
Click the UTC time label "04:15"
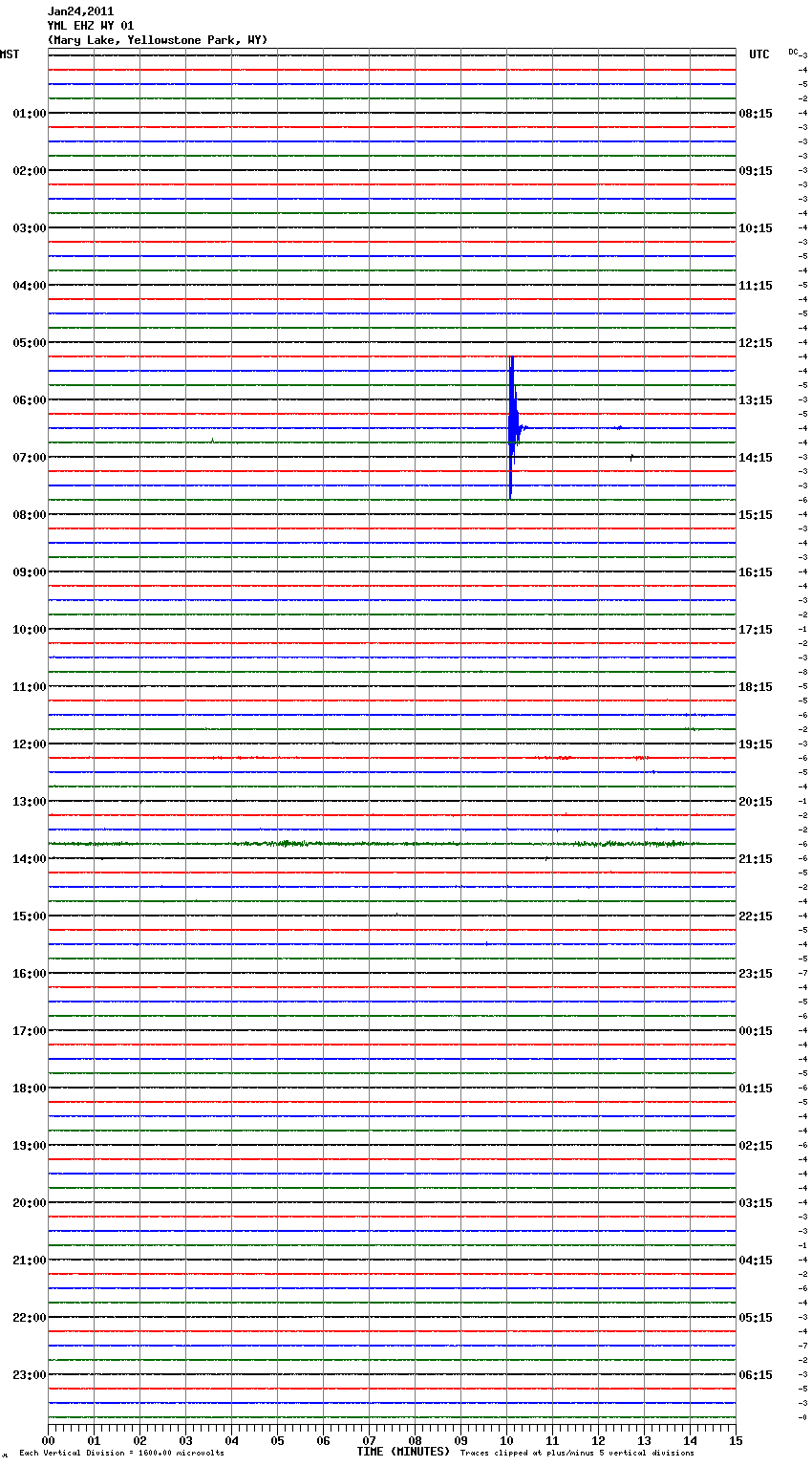(756, 1261)
